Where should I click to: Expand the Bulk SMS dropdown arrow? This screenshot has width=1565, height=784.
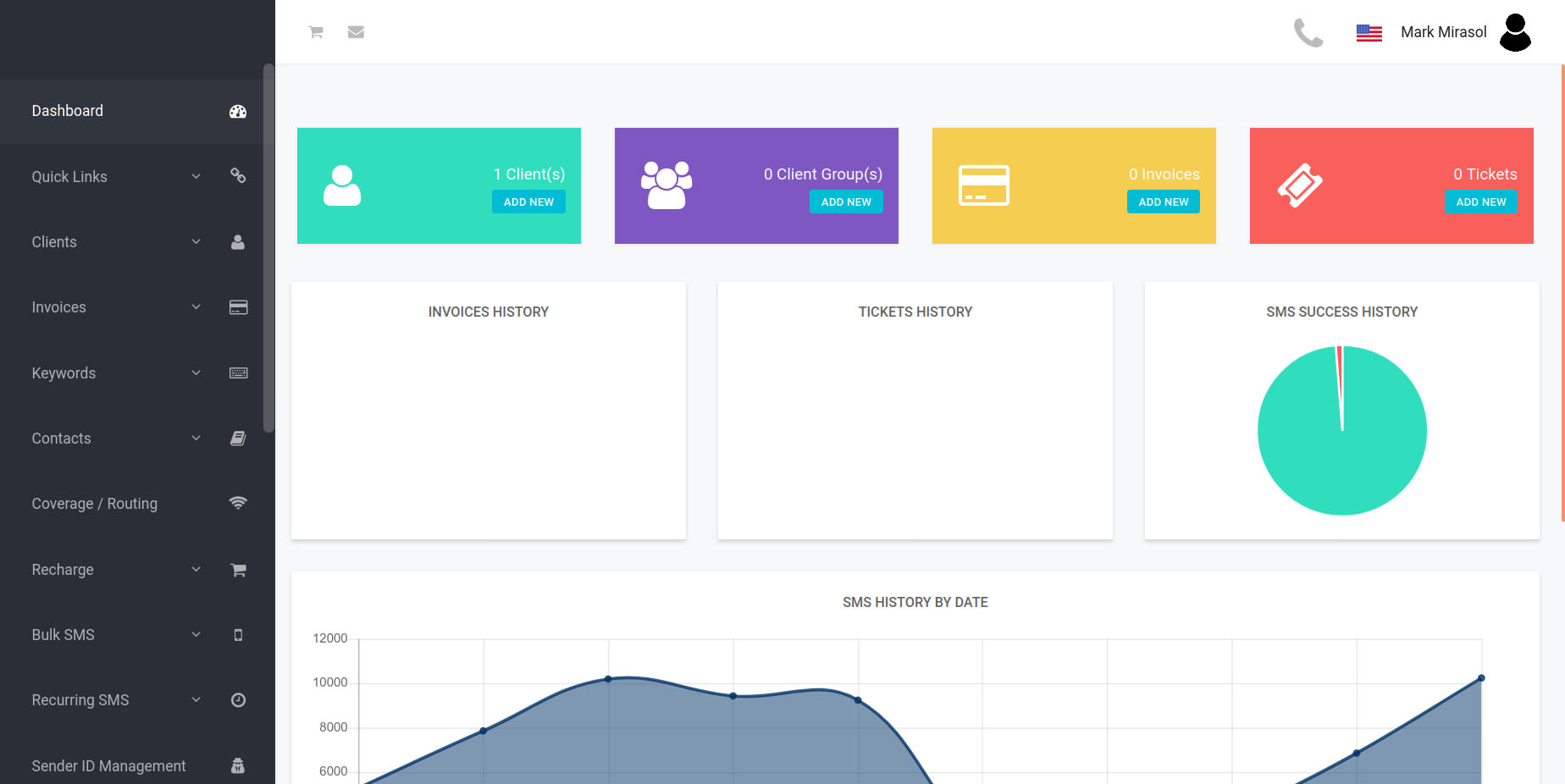click(196, 634)
